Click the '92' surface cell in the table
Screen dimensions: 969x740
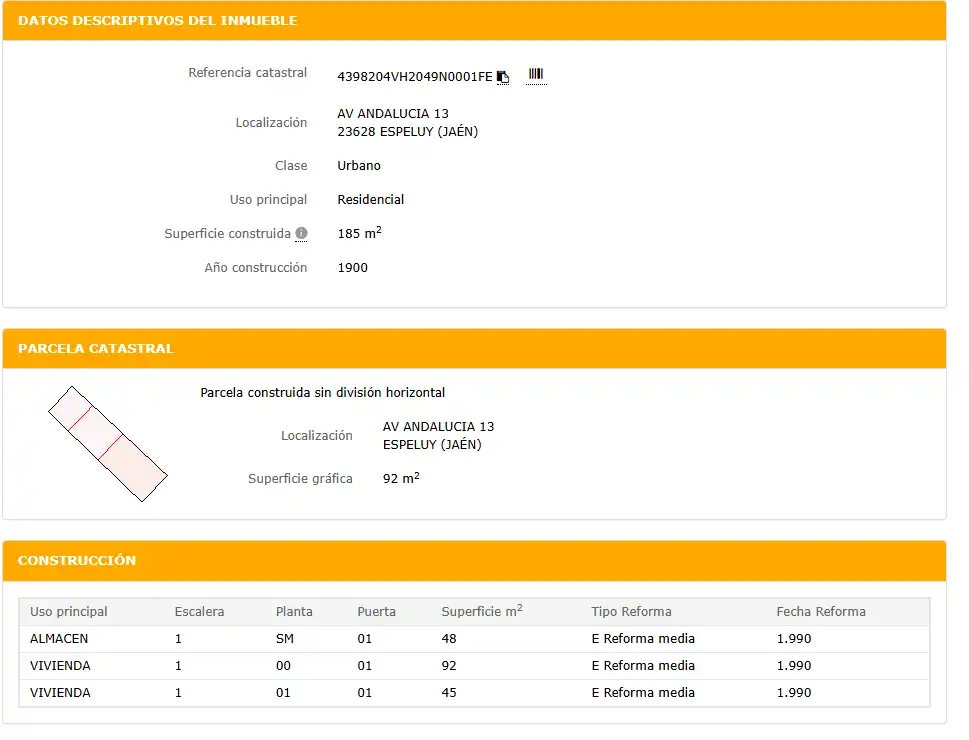coord(449,666)
